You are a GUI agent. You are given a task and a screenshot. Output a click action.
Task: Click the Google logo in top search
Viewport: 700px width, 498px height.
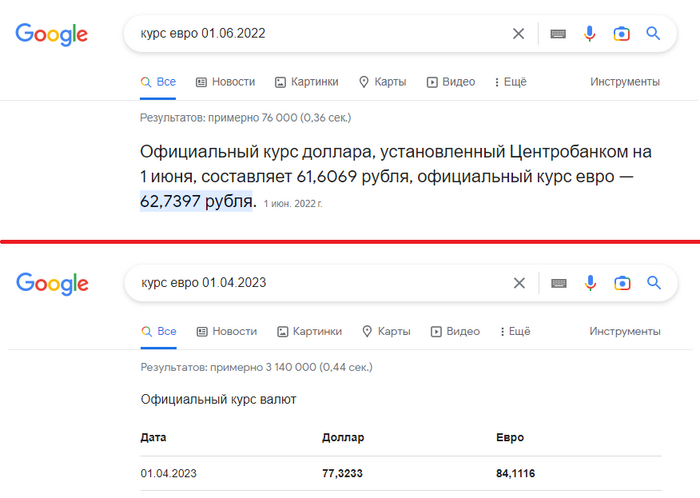(52, 34)
